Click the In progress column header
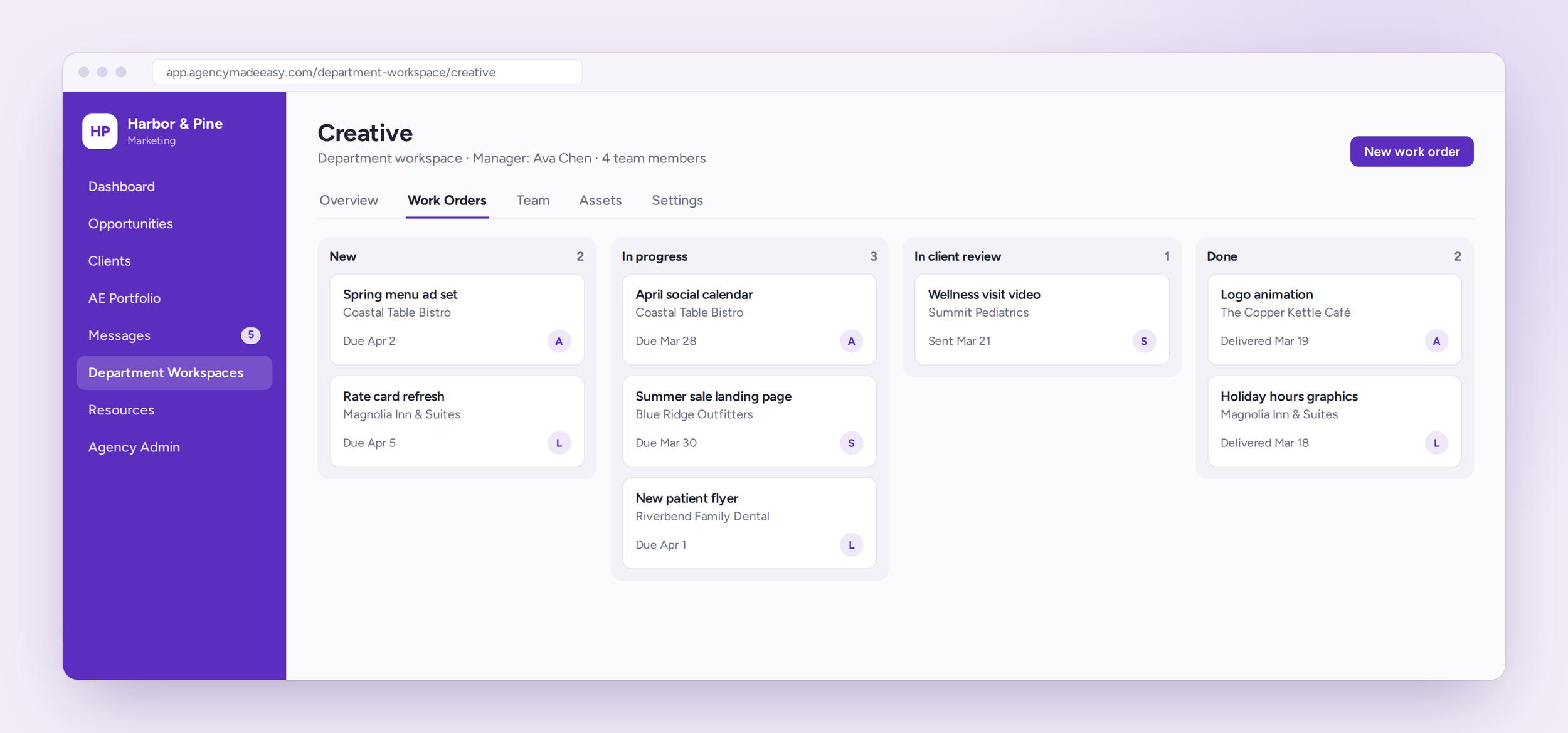Viewport: 1568px width, 733px height. 654,256
